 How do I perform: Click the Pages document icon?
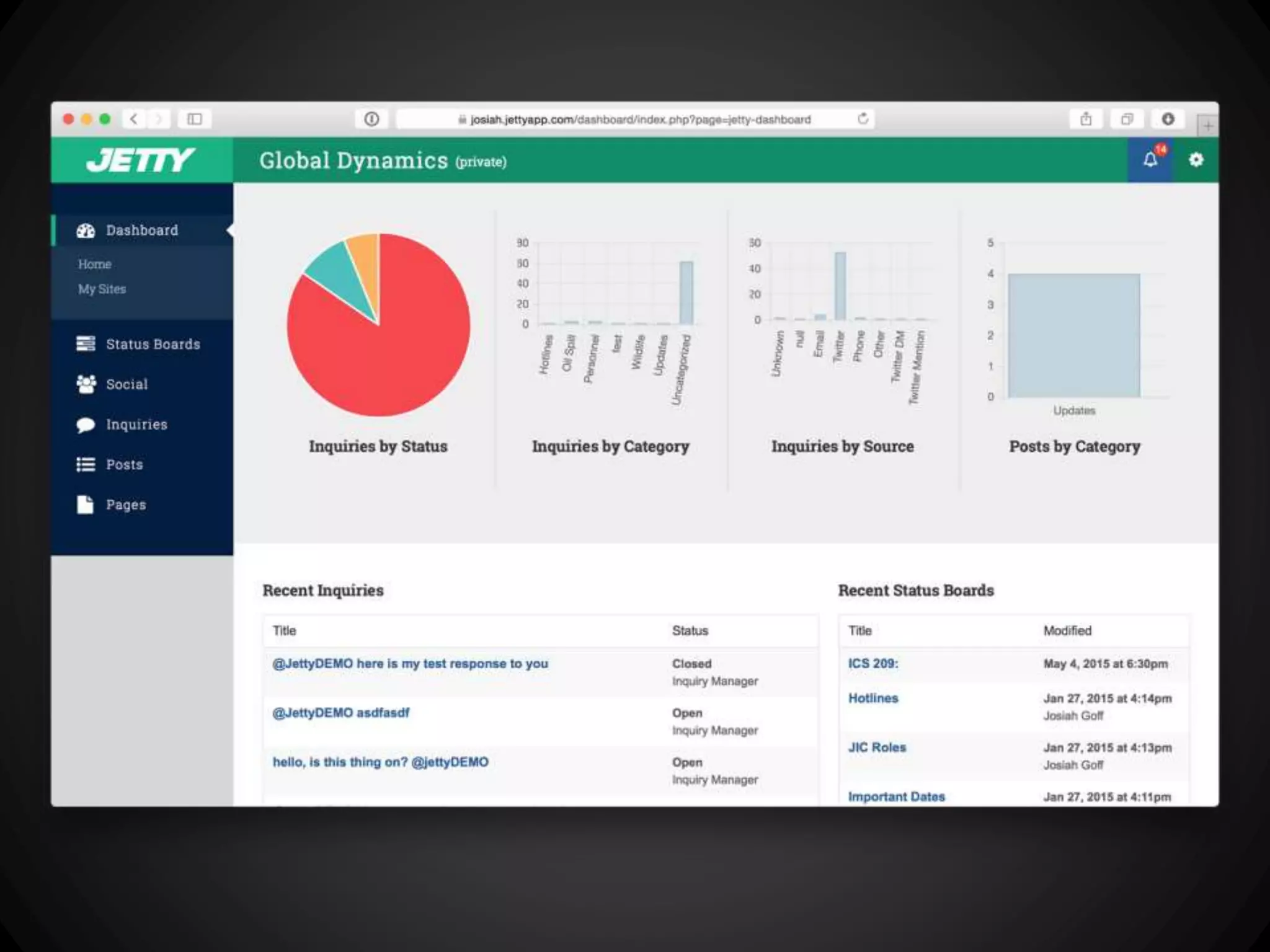pos(86,505)
